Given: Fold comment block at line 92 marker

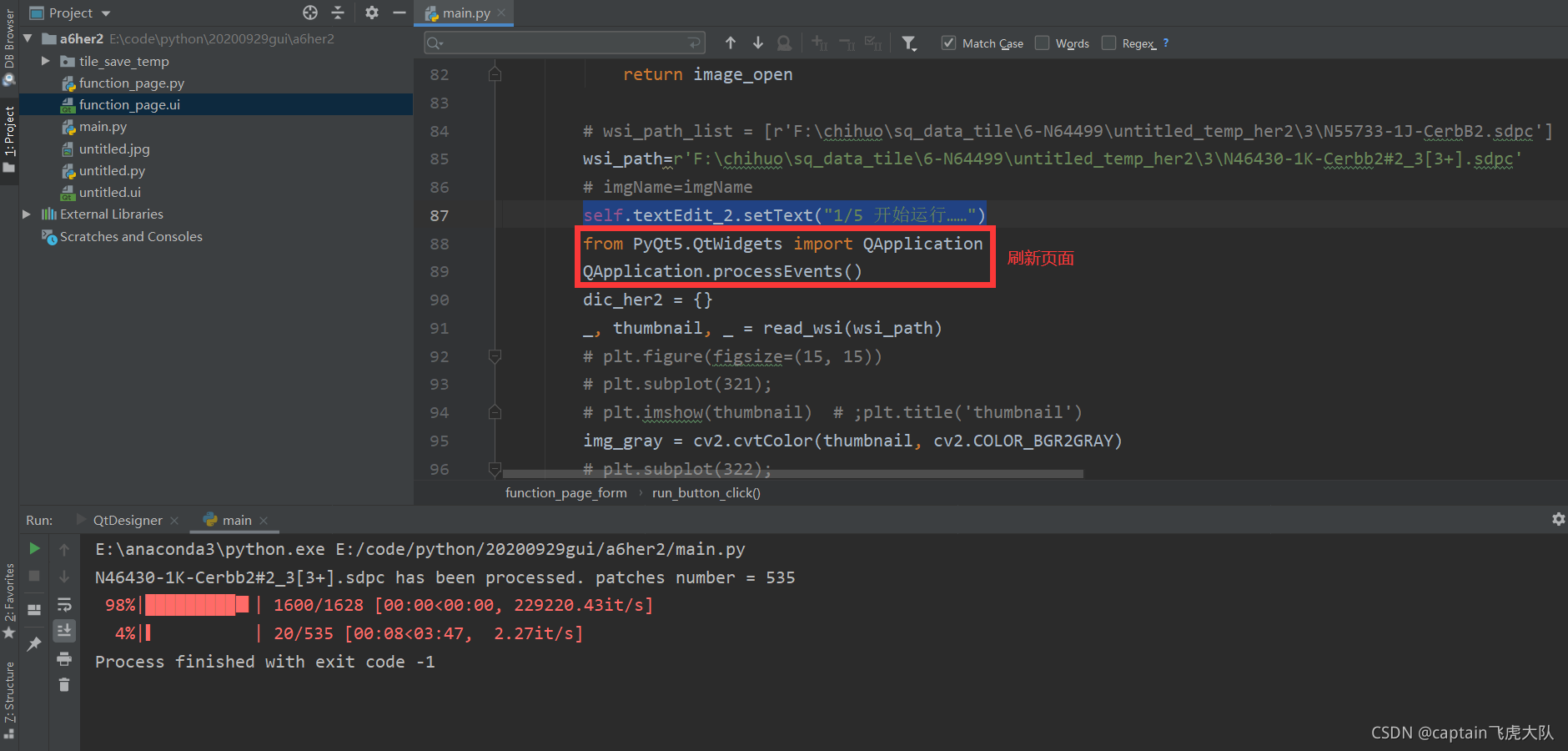Looking at the screenshot, I should tap(495, 356).
